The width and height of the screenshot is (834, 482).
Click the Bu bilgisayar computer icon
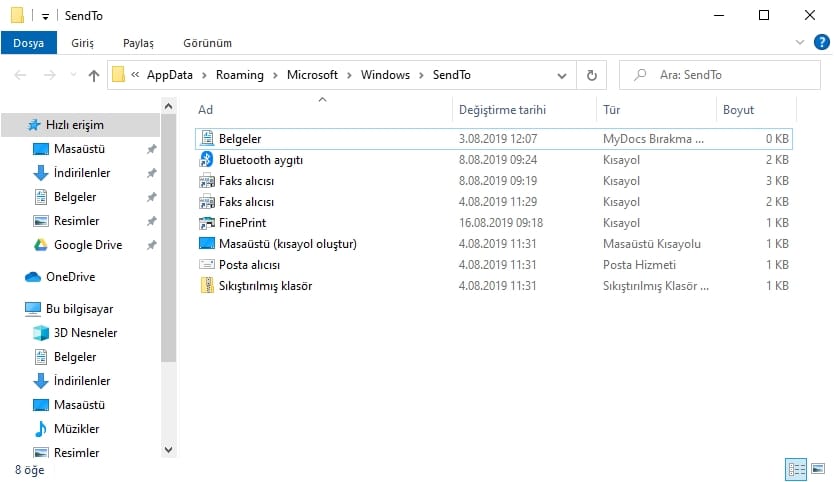pos(33,309)
